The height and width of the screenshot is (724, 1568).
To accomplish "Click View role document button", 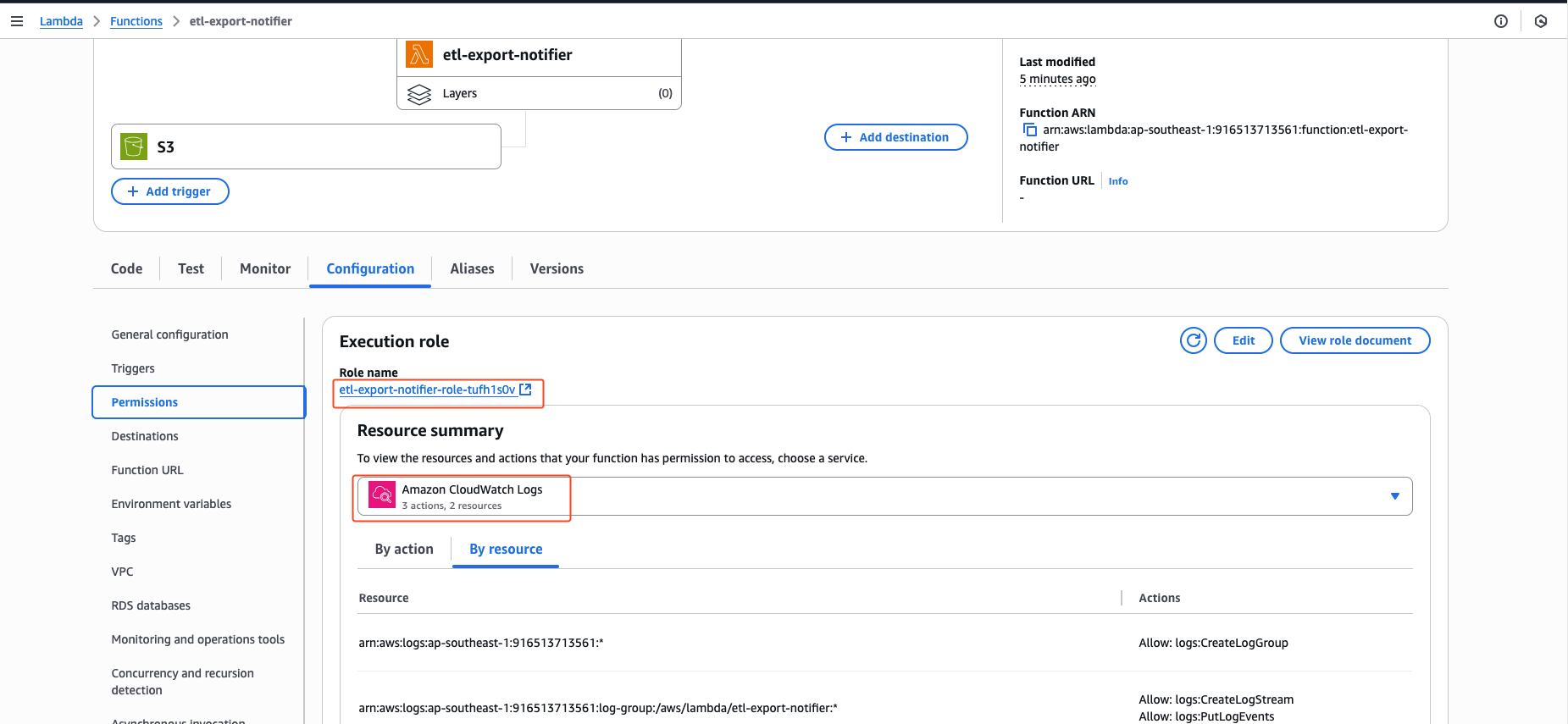I will pyautogui.click(x=1355, y=340).
